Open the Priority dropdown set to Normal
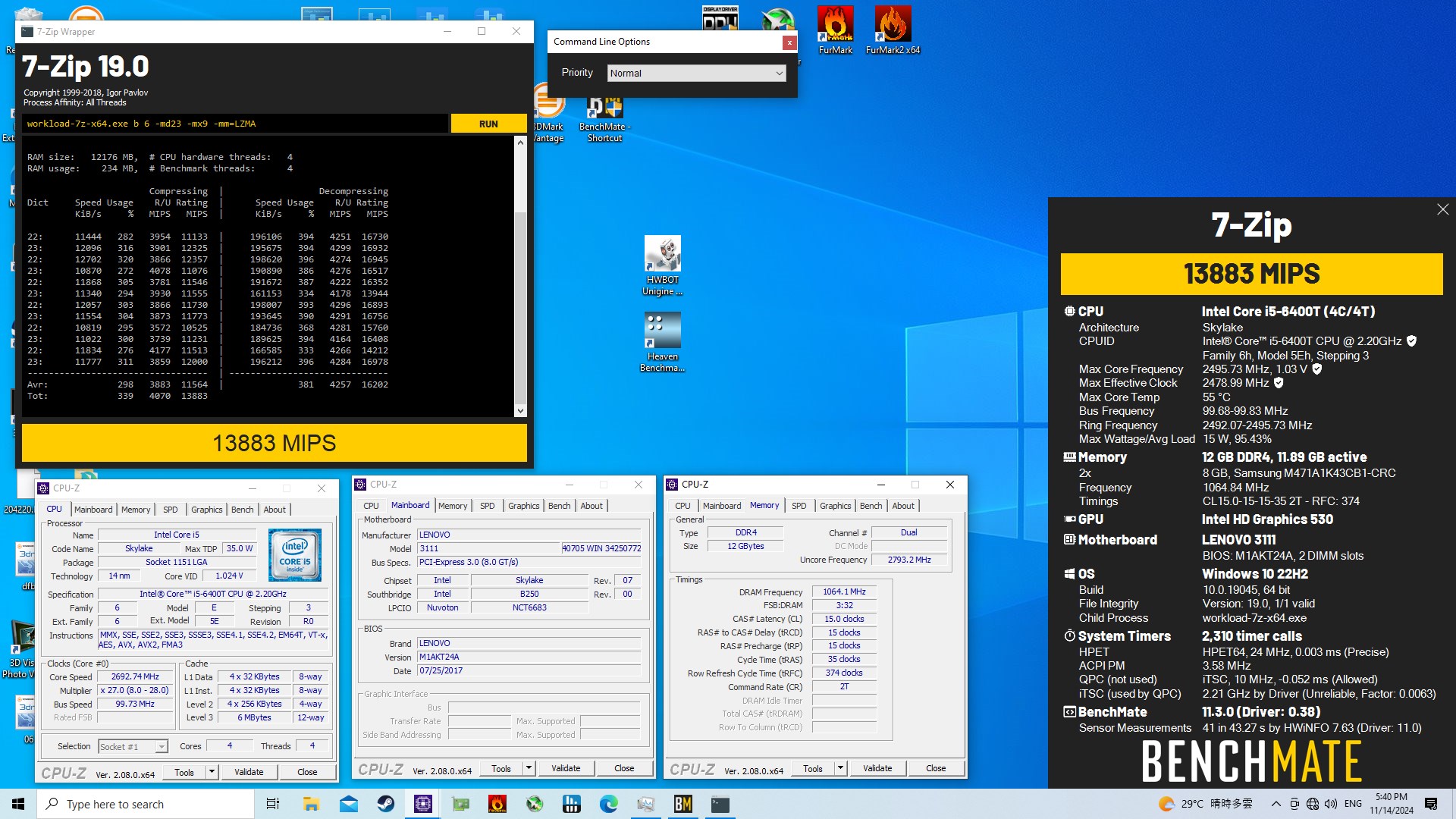1456x819 pixels. pos(696,73)
